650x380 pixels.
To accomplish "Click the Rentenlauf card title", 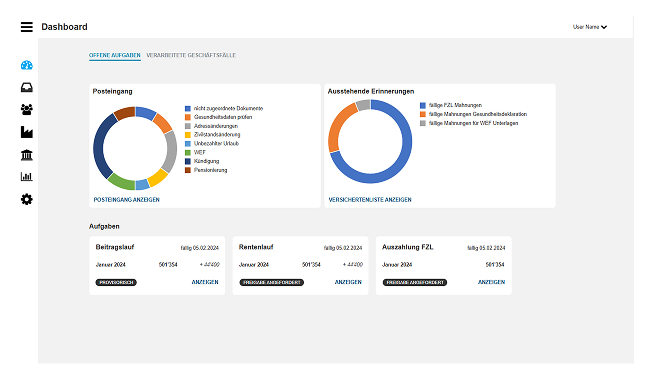I will coord(256,247).
